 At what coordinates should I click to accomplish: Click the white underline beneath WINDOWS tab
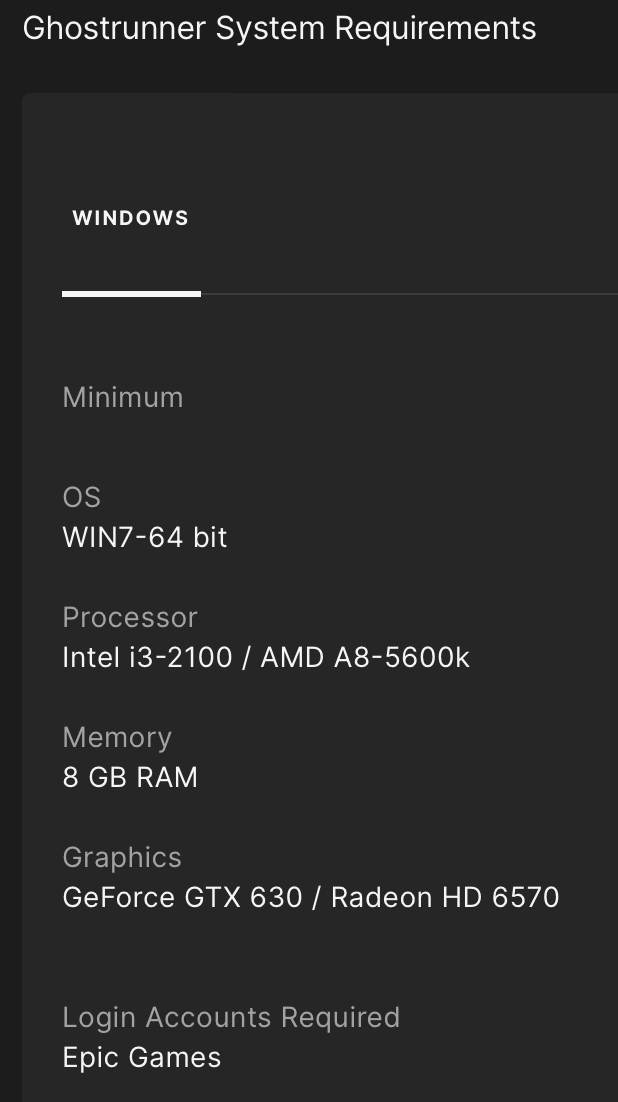click(131, 294)
